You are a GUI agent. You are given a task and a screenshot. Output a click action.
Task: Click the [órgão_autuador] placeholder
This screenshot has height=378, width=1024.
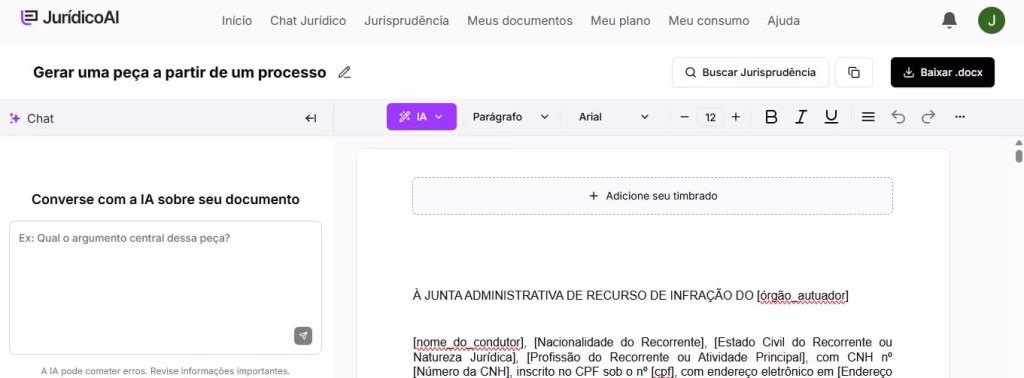[803, 296]
